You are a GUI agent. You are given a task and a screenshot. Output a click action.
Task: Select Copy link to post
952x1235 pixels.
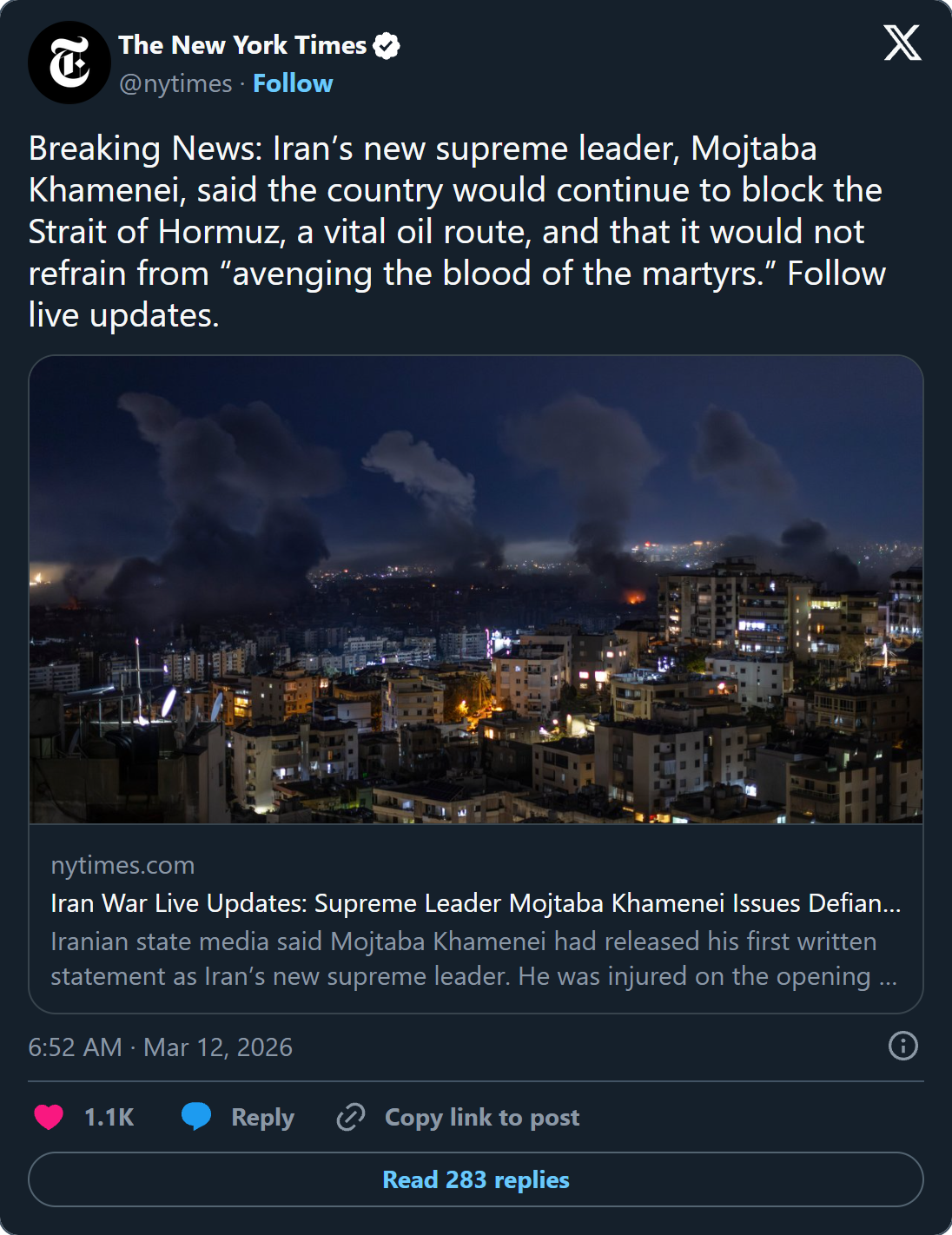coord(481,1117)
